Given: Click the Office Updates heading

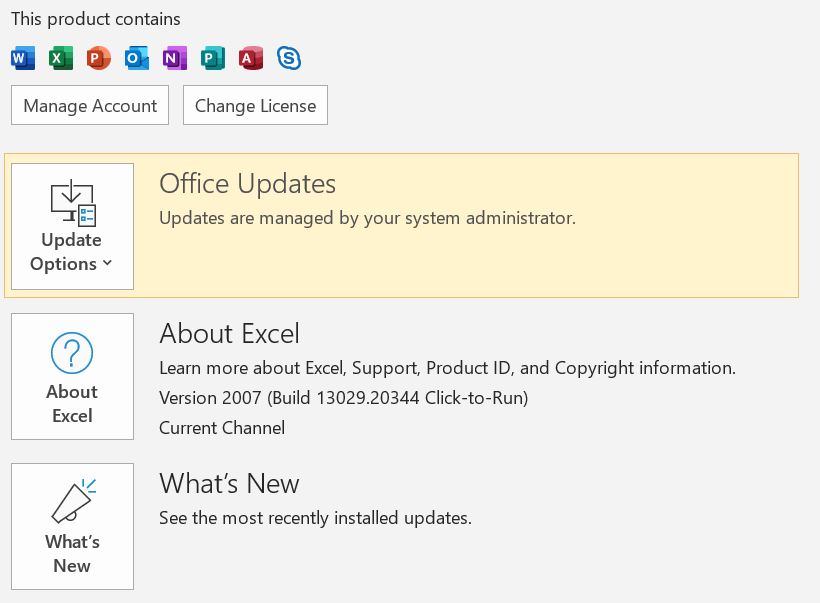Looking at the screenshot, I should pyautogui.click(x=247, y=184).
